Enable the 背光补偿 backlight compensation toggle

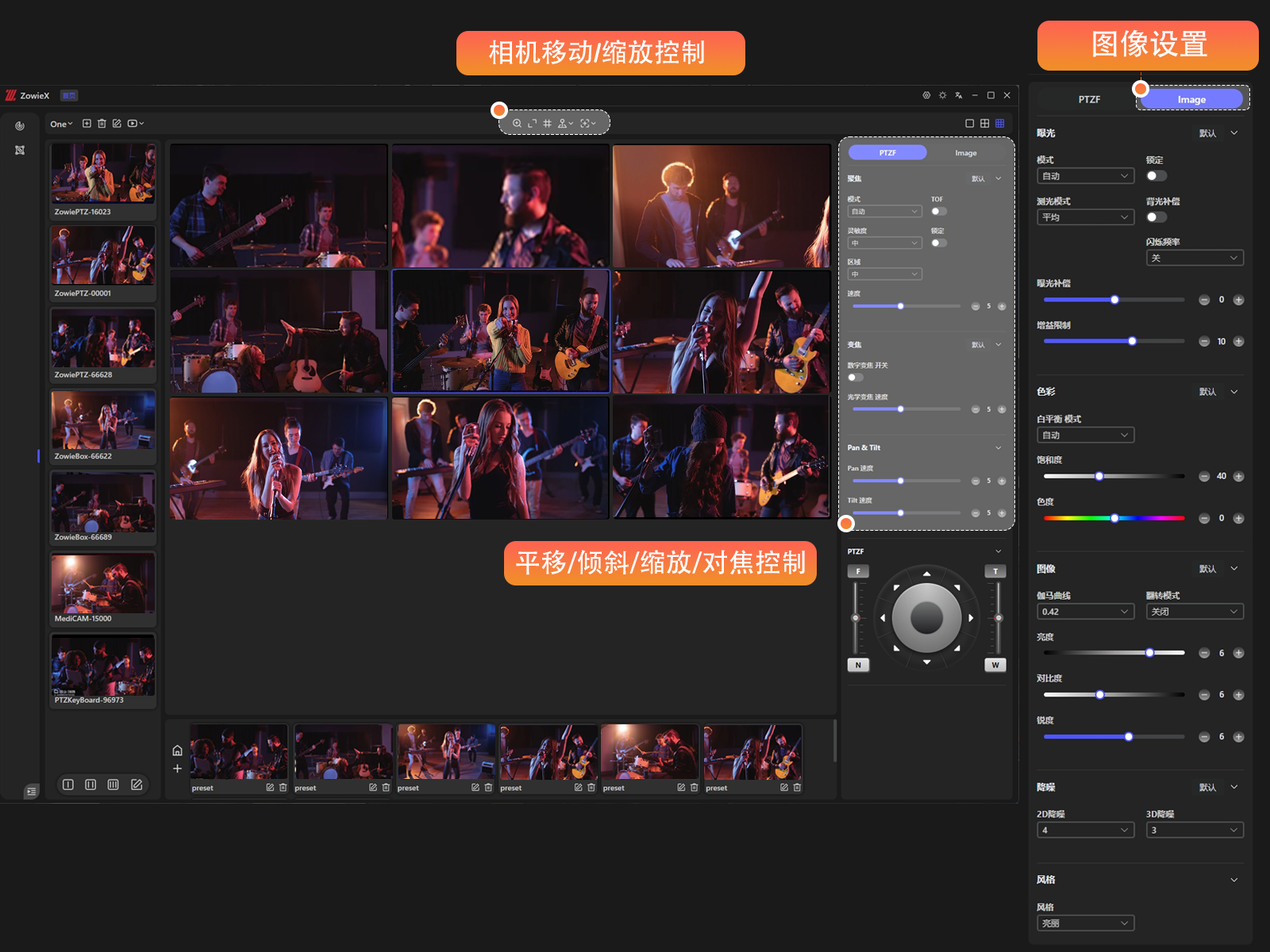1156,217
